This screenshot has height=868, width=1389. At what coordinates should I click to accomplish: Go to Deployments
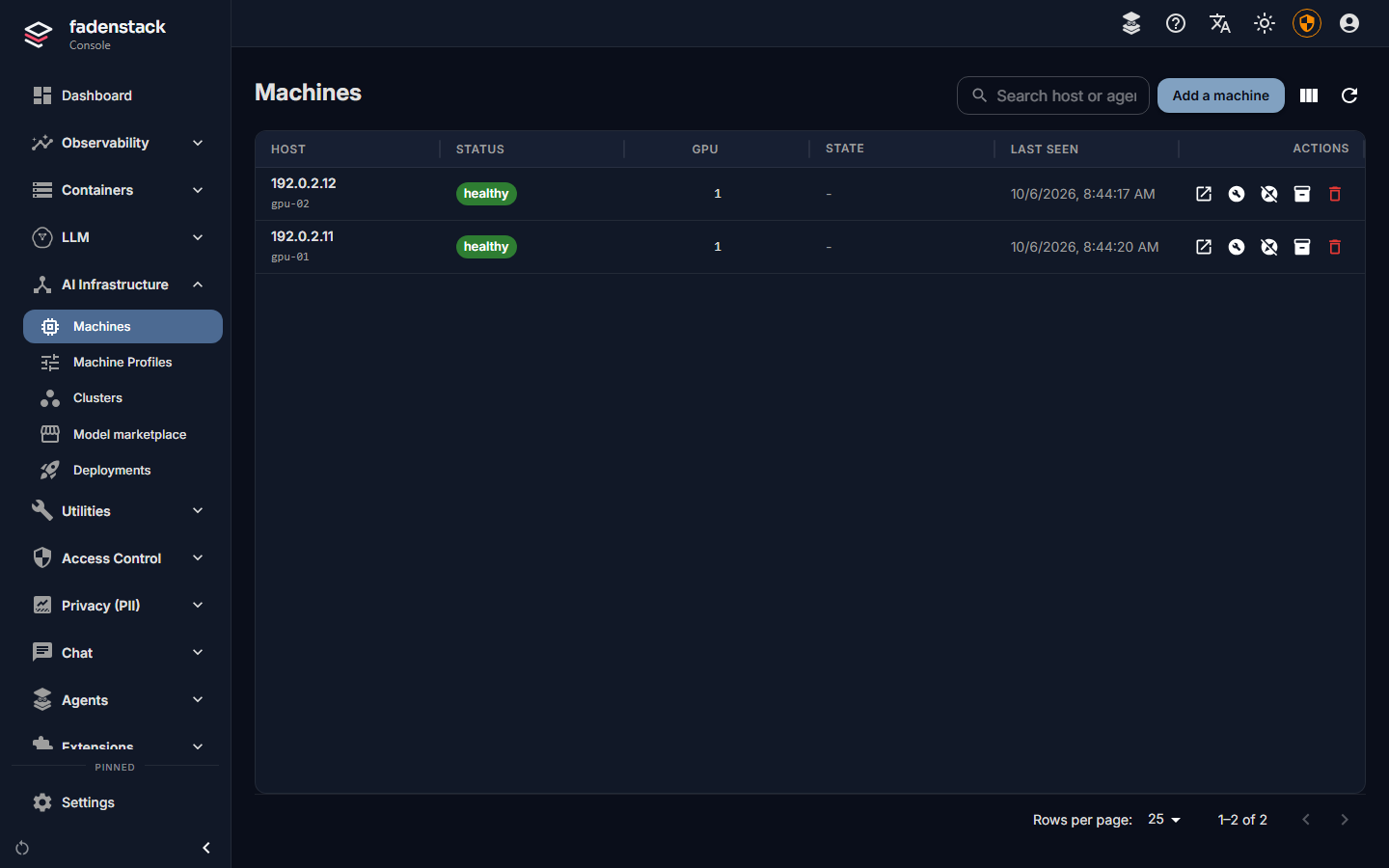123,470
